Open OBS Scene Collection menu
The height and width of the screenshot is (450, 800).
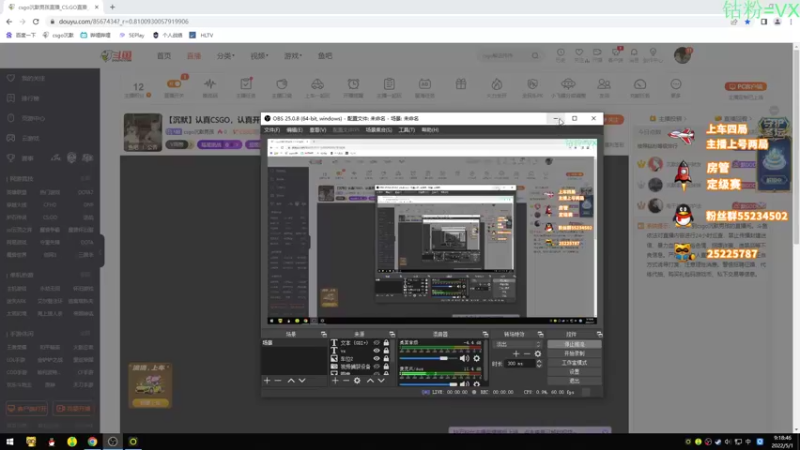tap(379, 130)
